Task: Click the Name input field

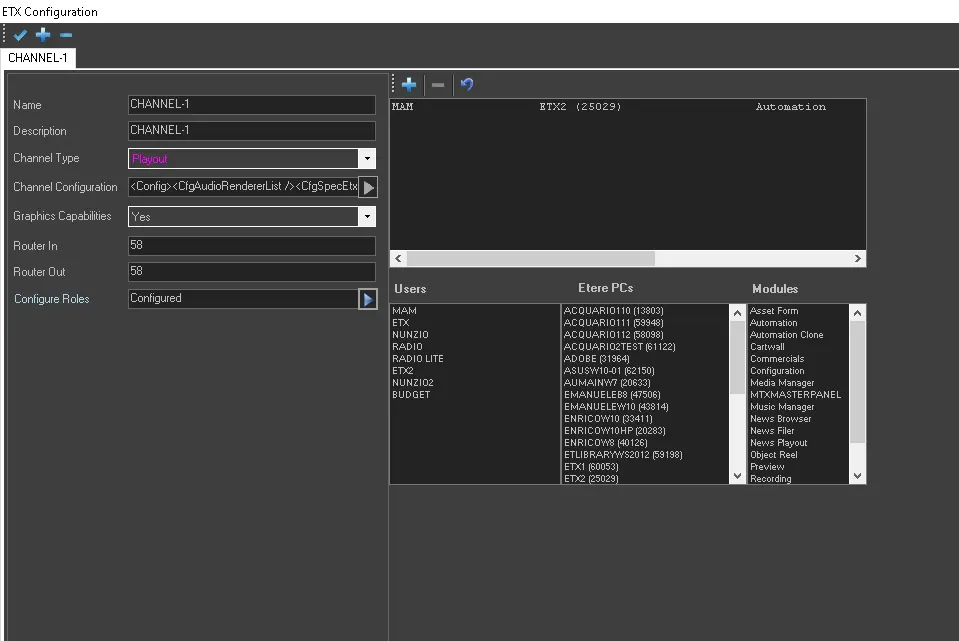Action: click(251, 105)
